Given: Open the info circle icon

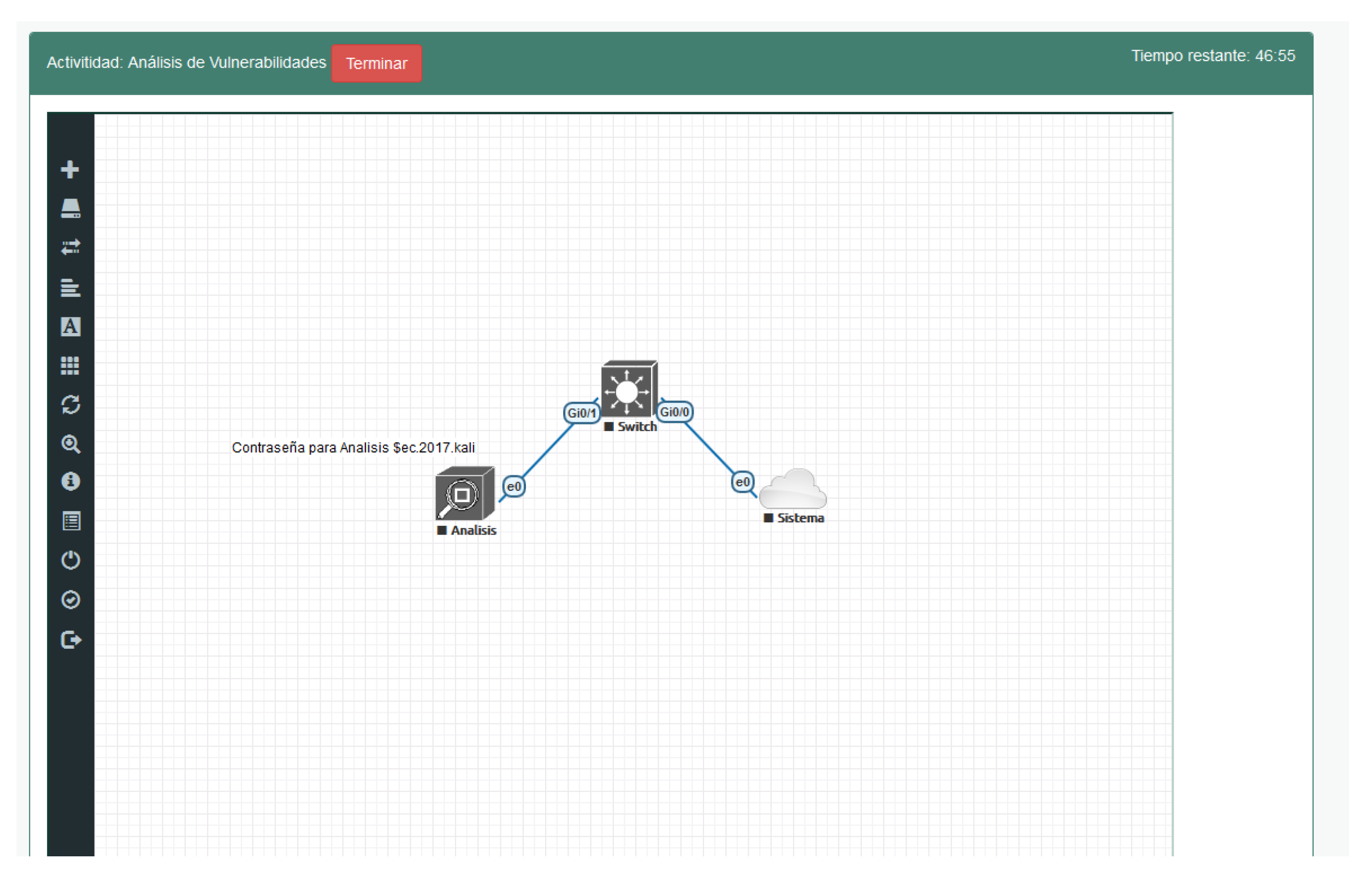Looking at the screenshot, I should pos(70,481).
